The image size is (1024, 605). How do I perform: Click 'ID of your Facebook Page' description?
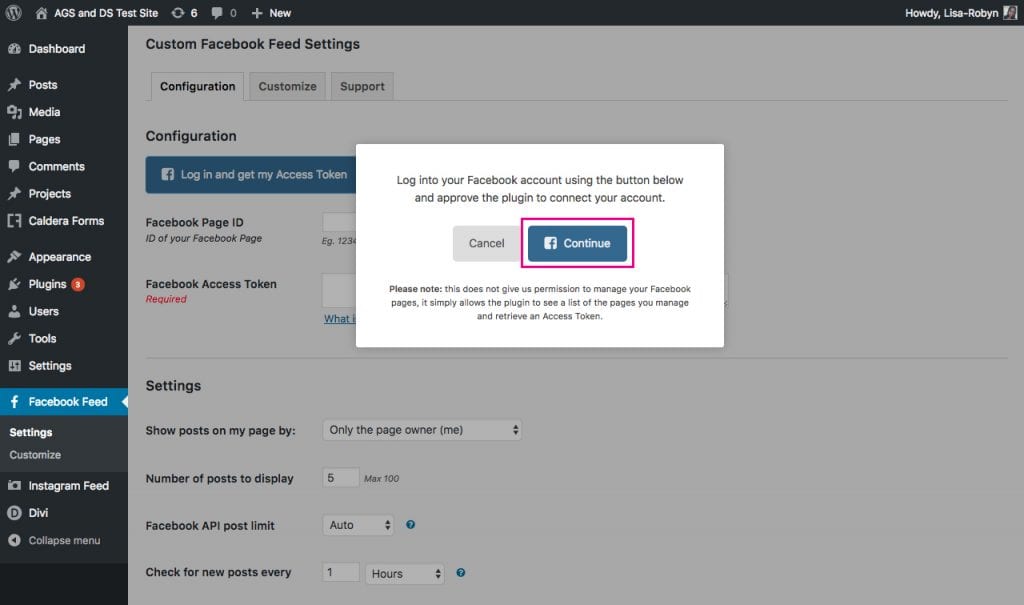click(204, 238)
